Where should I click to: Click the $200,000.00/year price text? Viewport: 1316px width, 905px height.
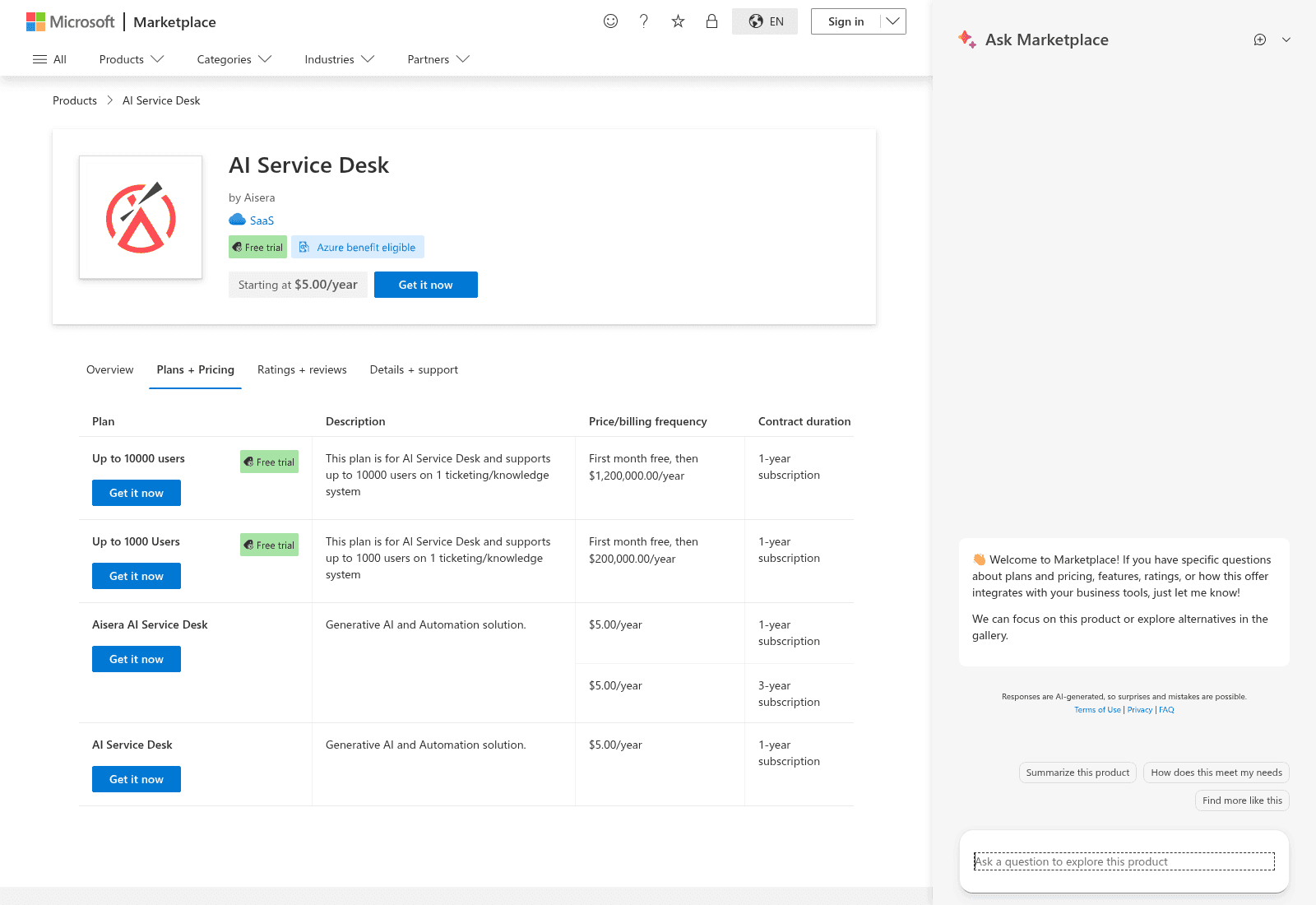(x=632, y=559)
